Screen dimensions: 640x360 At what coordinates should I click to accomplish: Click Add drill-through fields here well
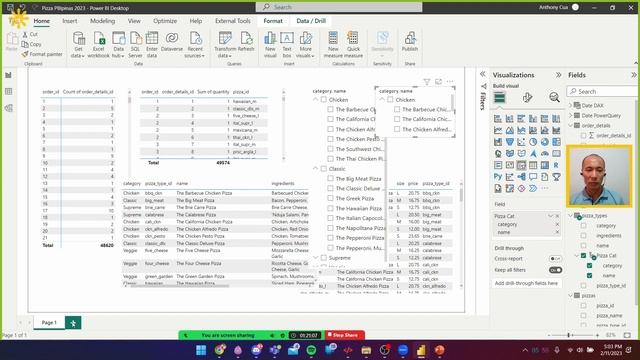526,283
